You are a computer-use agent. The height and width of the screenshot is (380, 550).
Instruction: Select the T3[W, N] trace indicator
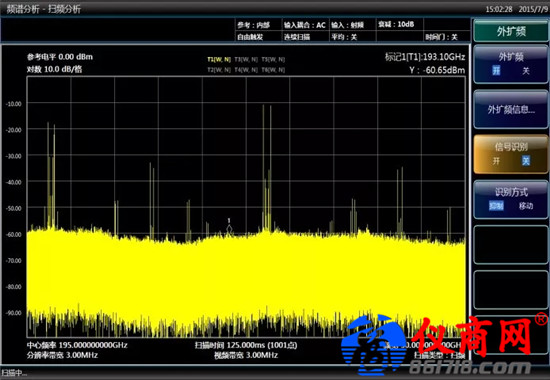click(246, 60)
